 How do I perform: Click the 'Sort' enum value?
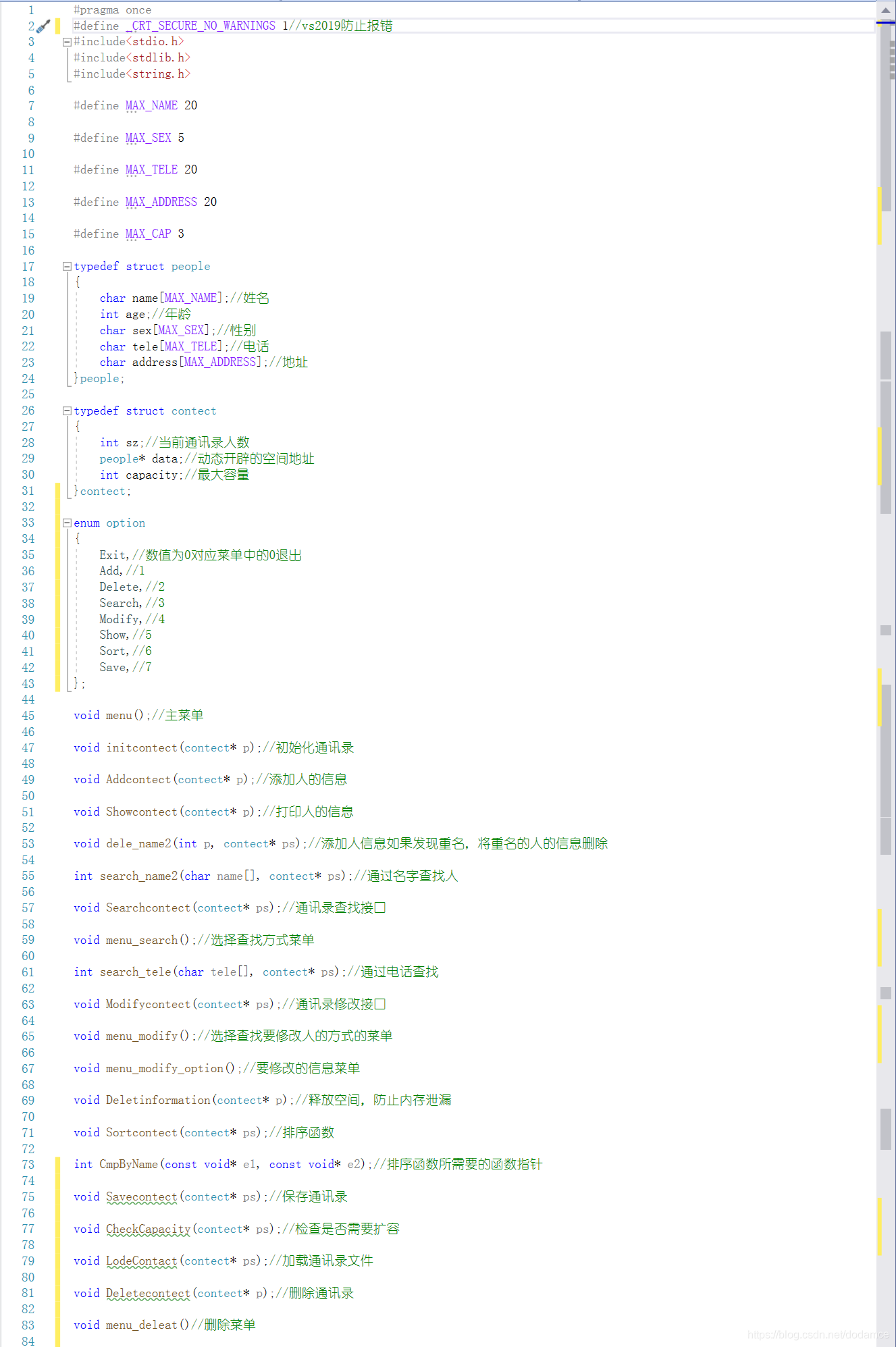click(113, 652)
